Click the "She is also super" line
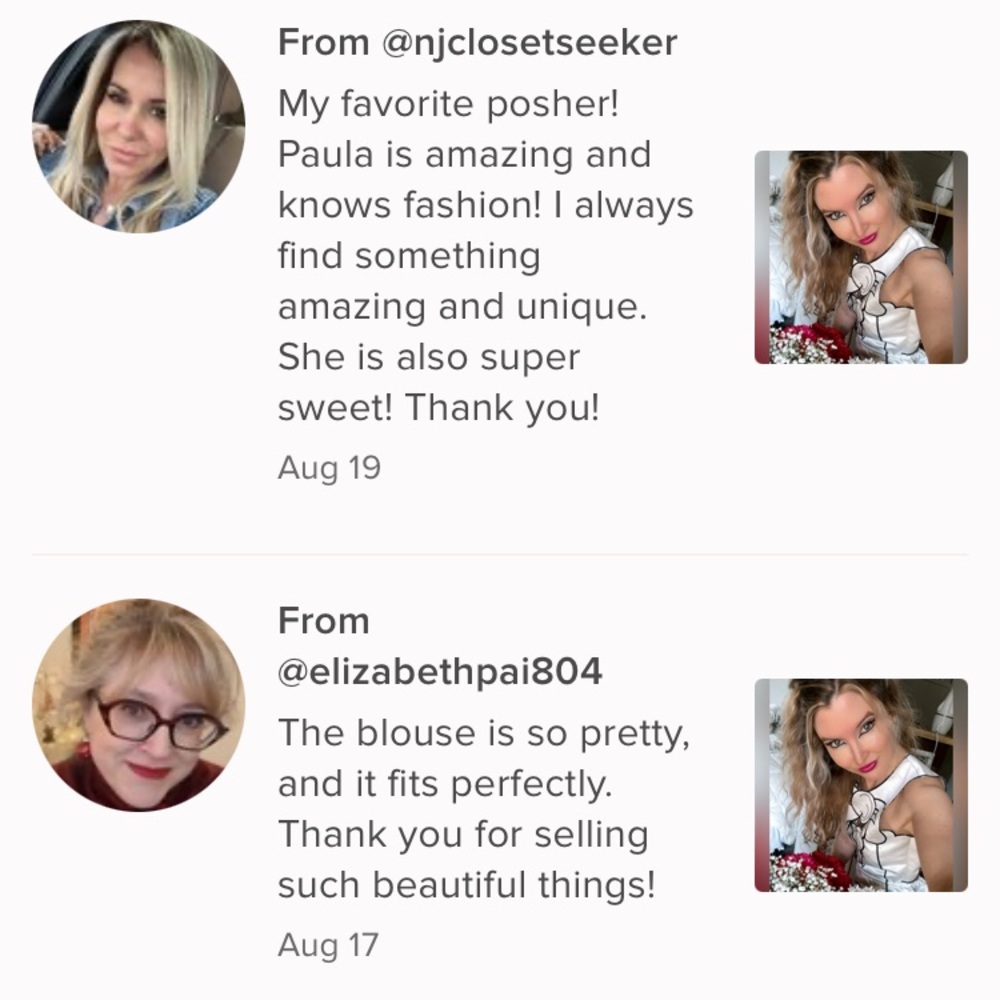Screen dimensions: 1000x1000 pos(429,358)
